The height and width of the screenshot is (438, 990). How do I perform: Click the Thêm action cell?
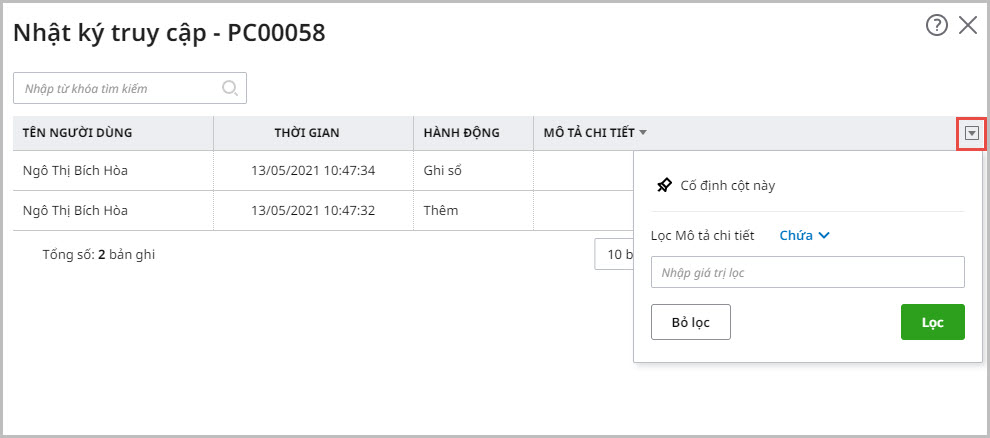440,211
